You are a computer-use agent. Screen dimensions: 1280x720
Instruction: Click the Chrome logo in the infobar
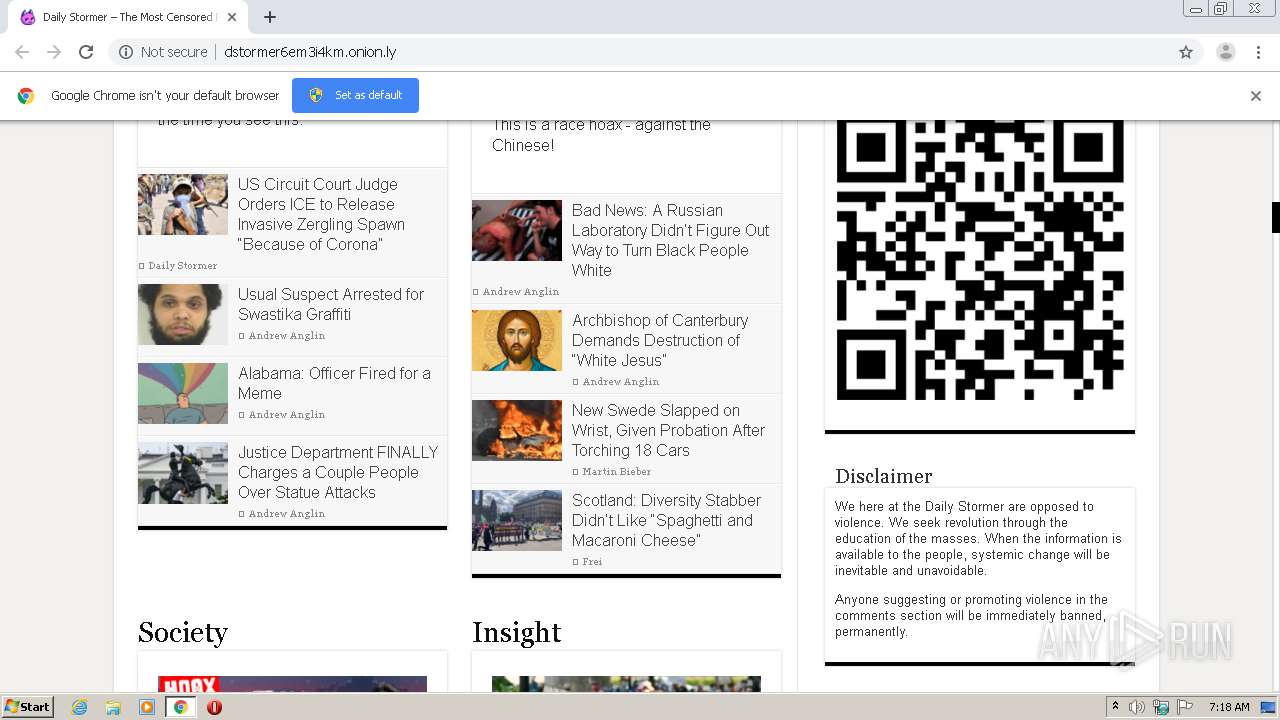pyautogui.click(x=26, y=96)
